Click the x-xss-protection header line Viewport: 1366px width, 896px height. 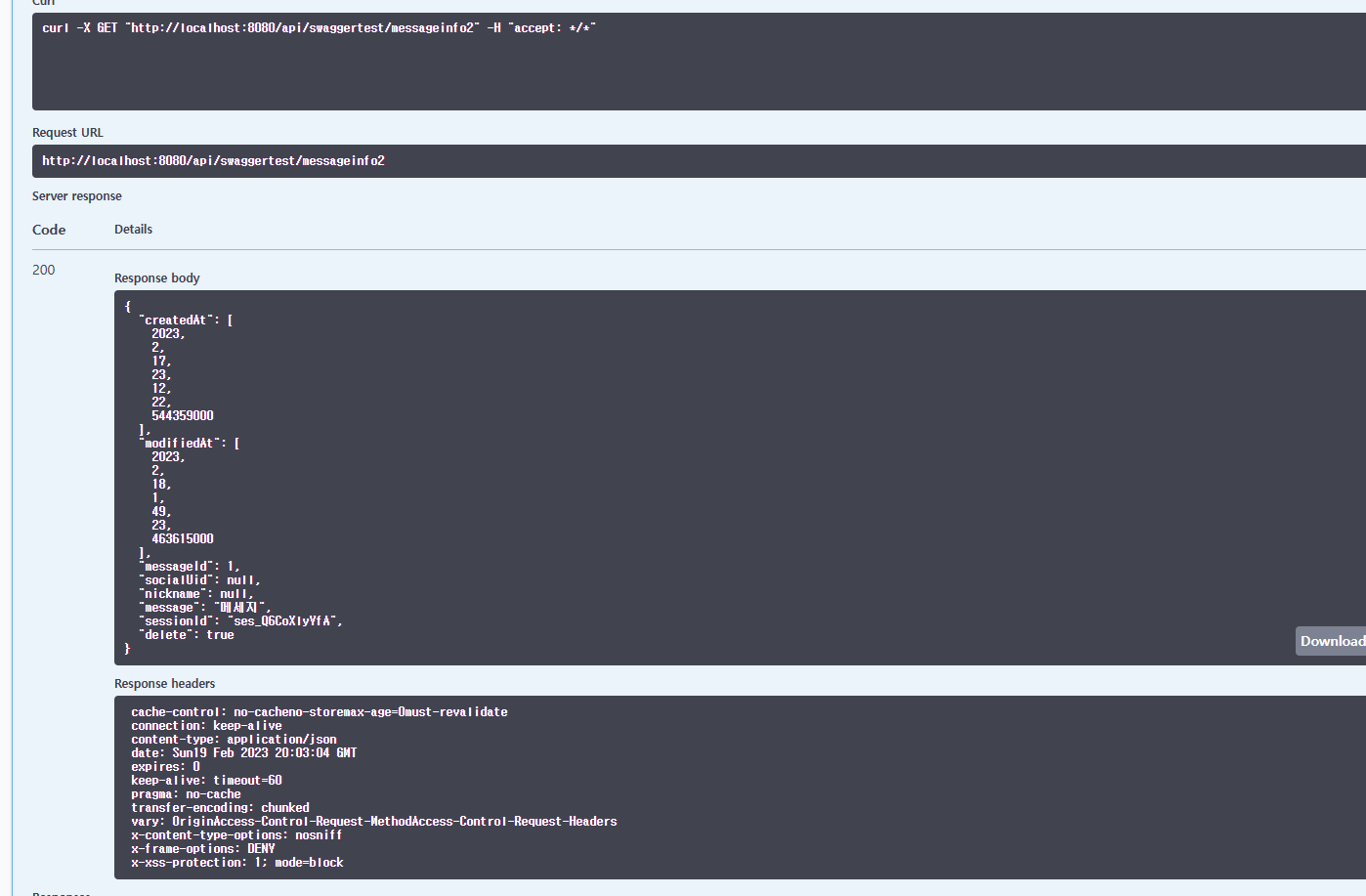pos(237,863)
